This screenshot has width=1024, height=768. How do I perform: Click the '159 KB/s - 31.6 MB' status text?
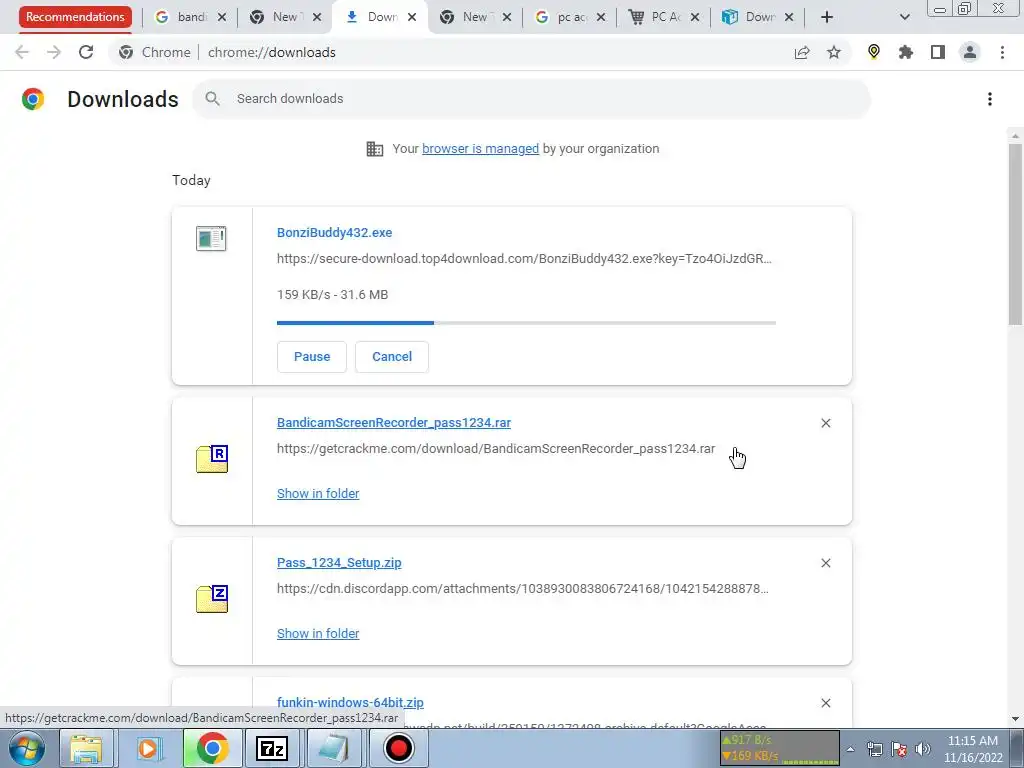[x=332, y=295]
